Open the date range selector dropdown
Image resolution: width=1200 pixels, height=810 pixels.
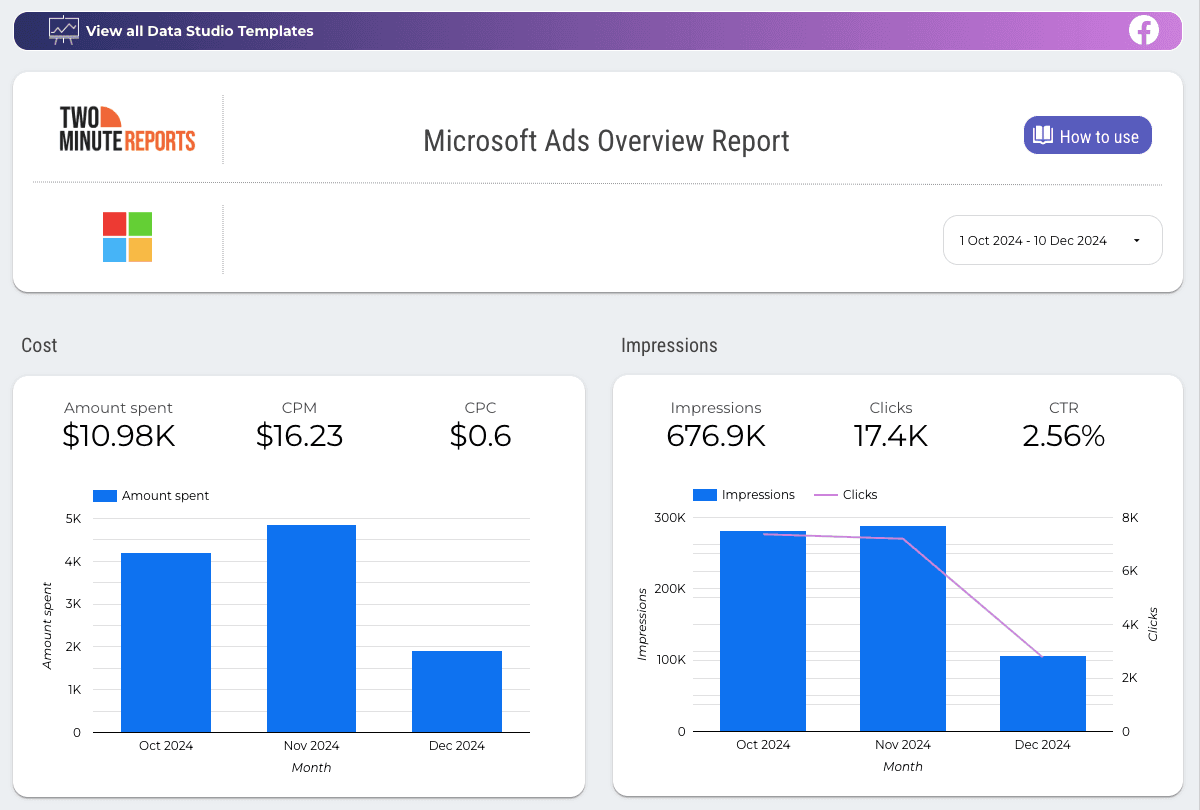pyautogui.click(x=1052, y=240)
